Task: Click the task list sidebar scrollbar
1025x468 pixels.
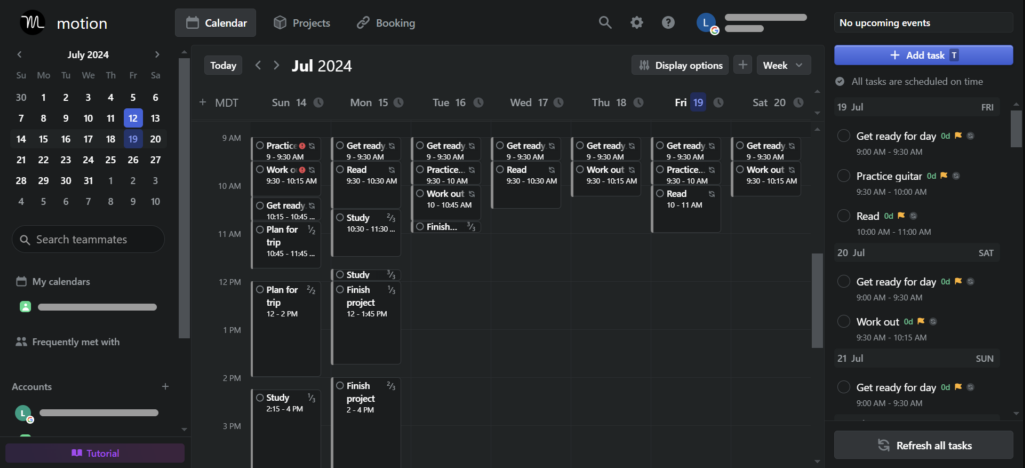Action: [x=1016, y=128]
